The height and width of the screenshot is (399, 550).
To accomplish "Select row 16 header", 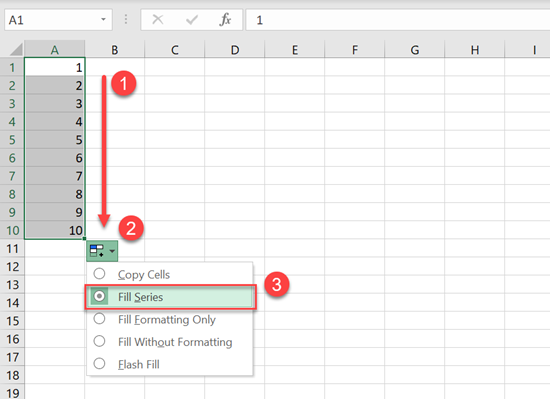I will [12, 339].
